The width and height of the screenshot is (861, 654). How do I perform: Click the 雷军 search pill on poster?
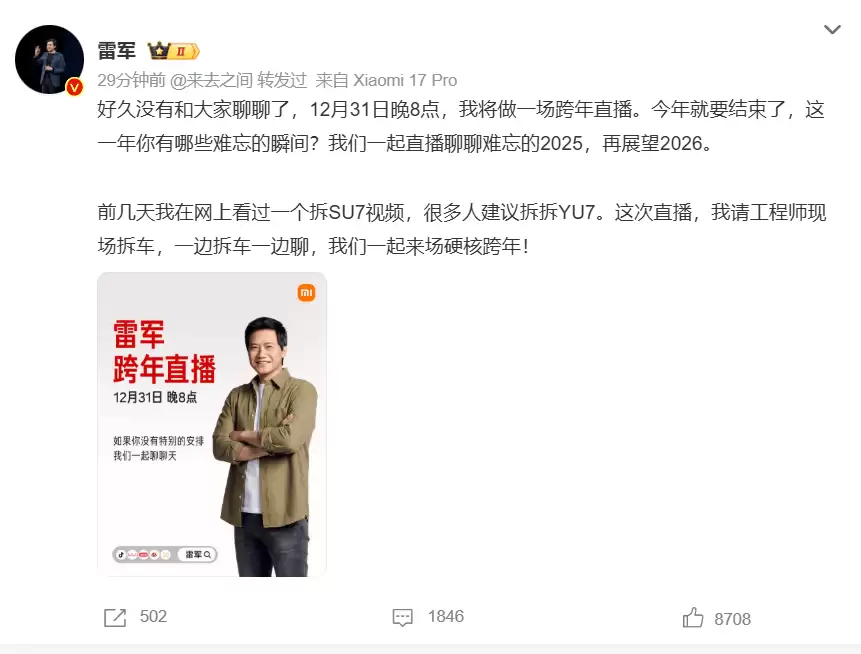coord(198,555)
